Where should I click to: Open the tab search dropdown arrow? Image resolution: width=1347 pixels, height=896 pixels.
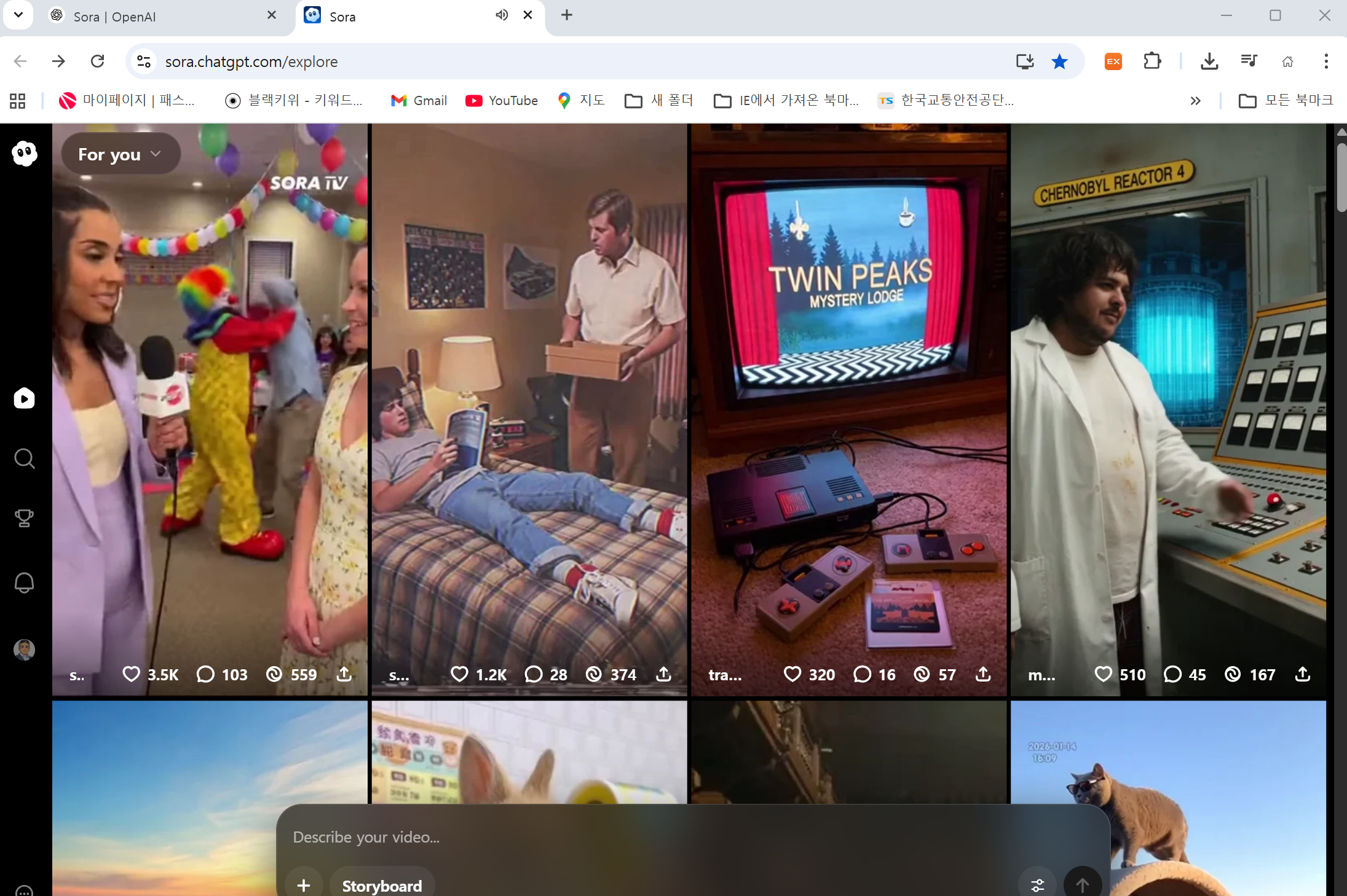[x=18, y=15]
